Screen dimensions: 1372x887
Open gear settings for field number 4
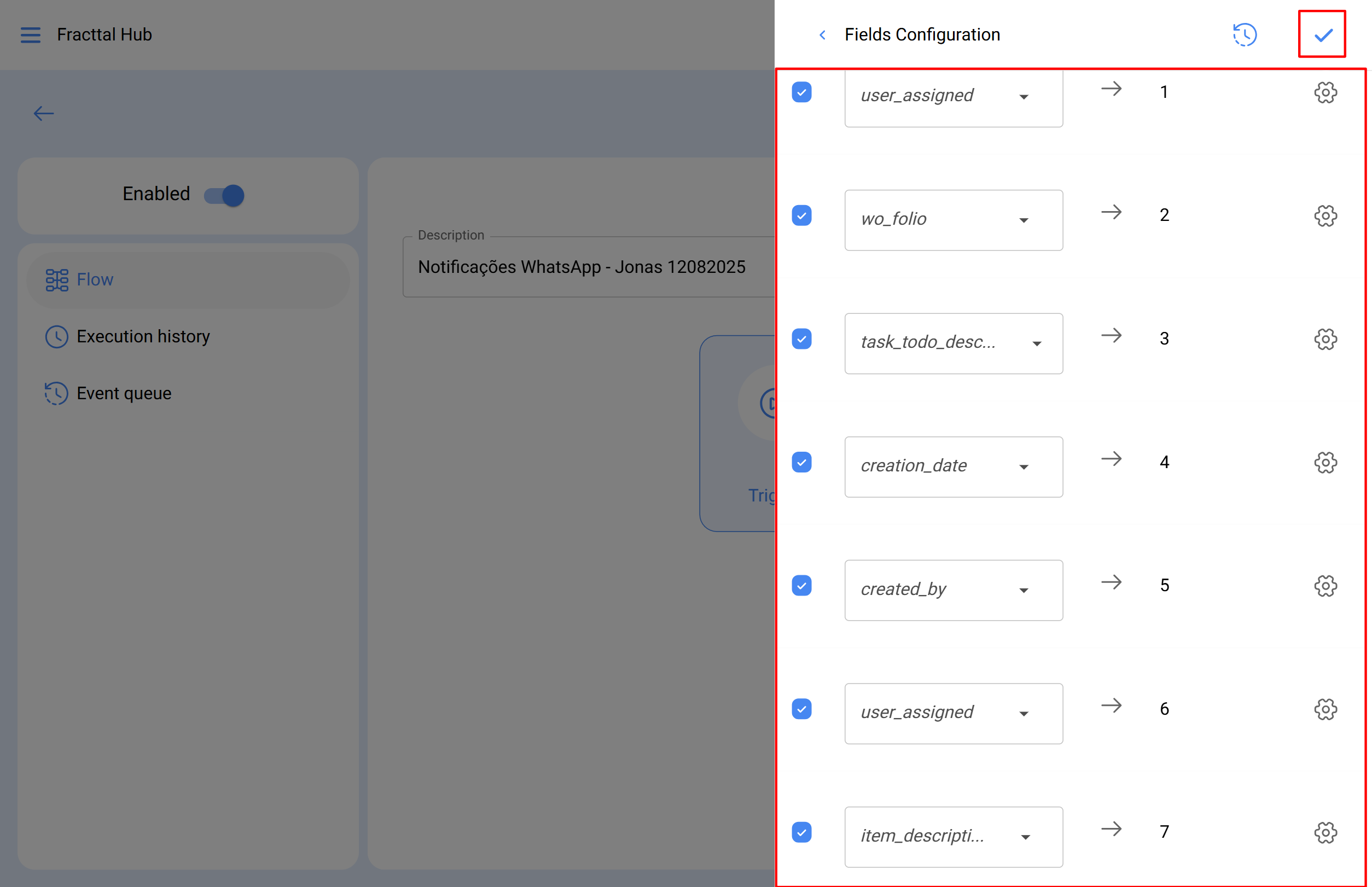click(1325, 463)
